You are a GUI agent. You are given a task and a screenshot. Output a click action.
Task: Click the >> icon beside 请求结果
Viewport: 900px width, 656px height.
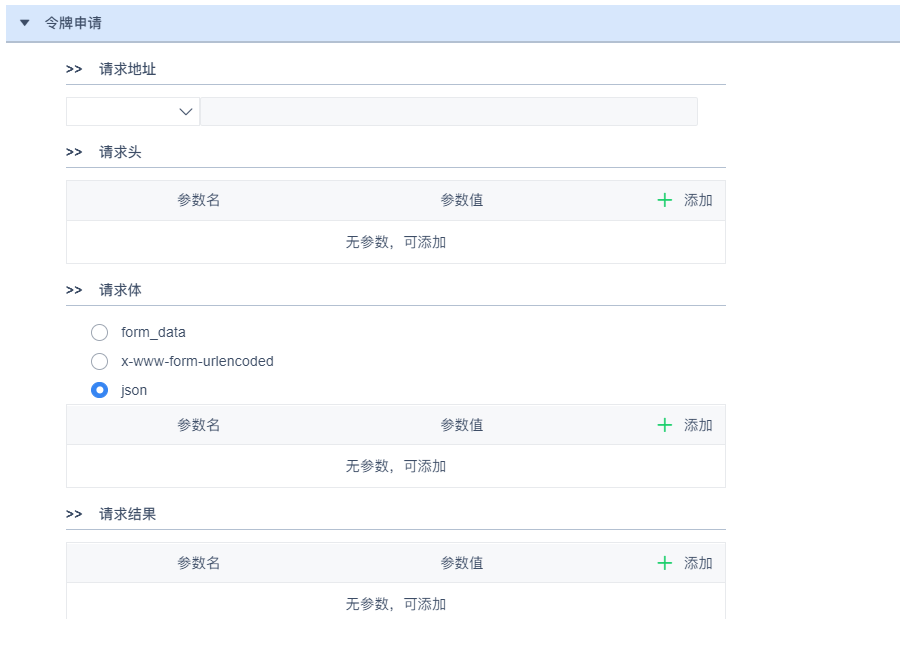coord(74,514)
